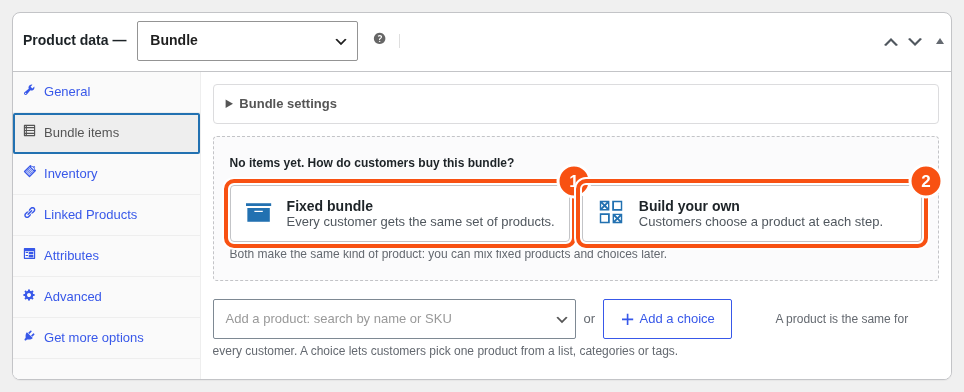
Task: Click the 'Both make the same kind of product' note
Action: pos(448,254)
